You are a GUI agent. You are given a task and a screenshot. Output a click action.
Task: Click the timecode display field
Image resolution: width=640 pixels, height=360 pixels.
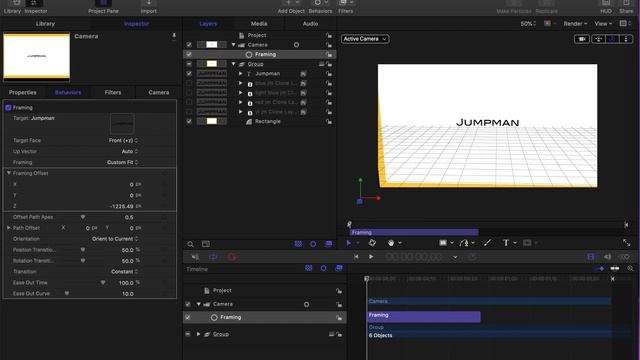coord(414,257)
